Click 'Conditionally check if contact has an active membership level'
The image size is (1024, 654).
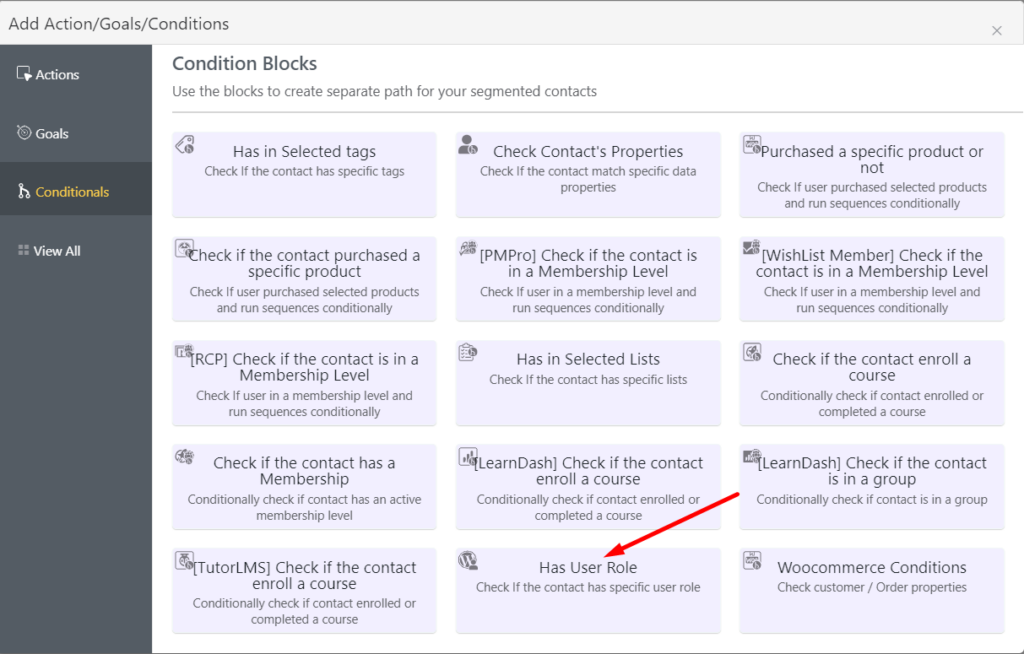(x=304, y=508)
